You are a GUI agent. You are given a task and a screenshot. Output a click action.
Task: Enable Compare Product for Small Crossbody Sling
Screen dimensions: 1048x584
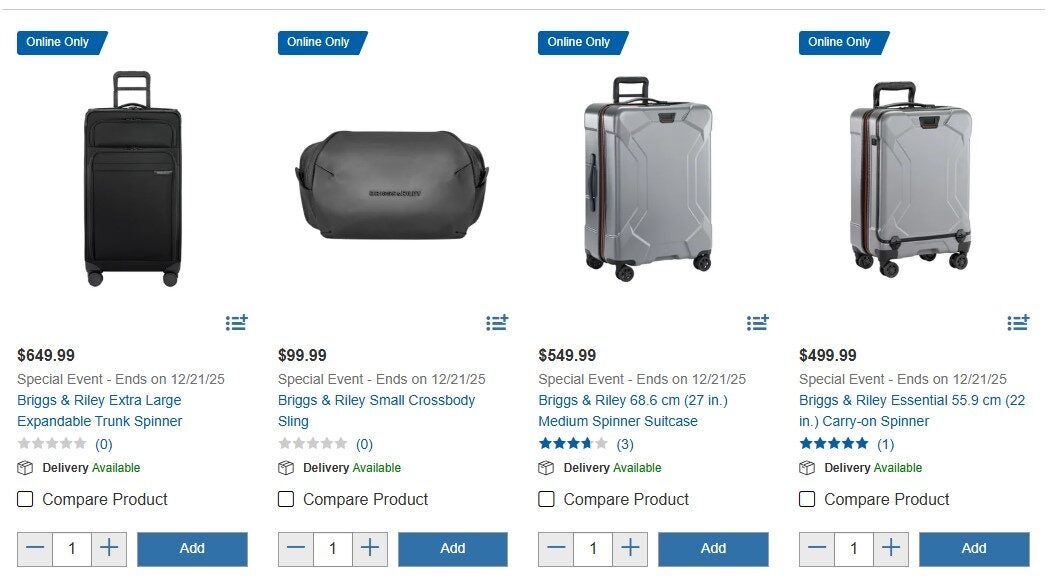(x=286, y=499)
